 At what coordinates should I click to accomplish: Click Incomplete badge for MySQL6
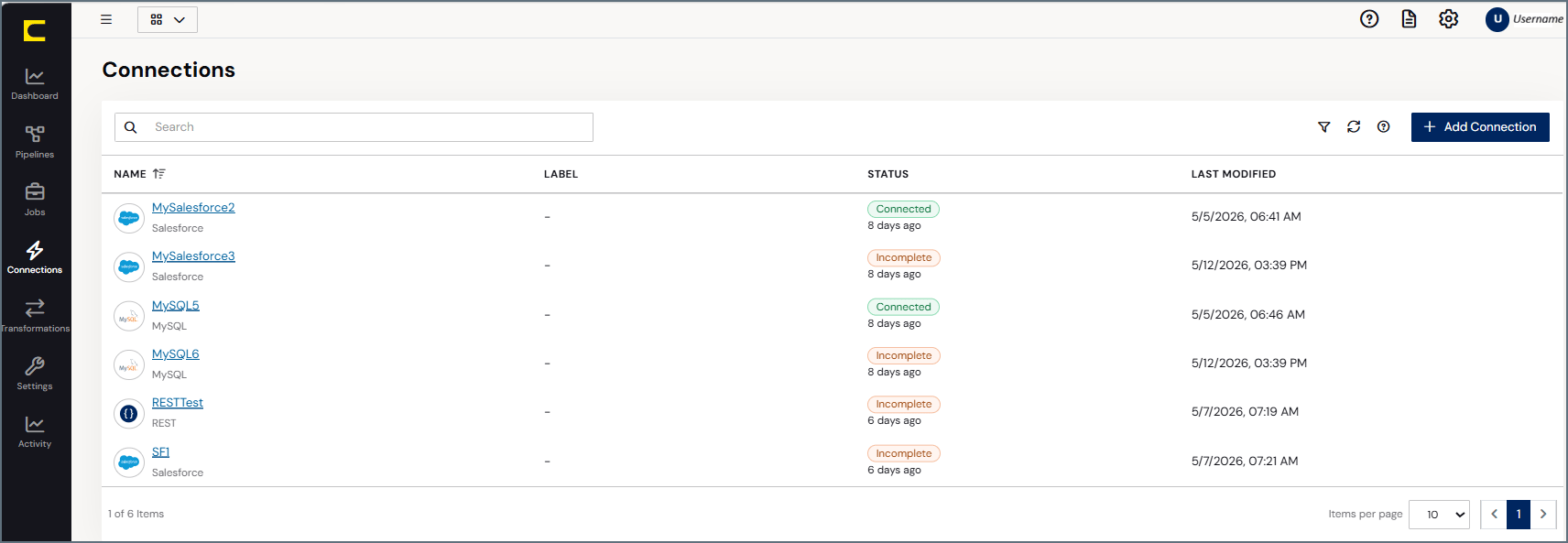(904, 355)
